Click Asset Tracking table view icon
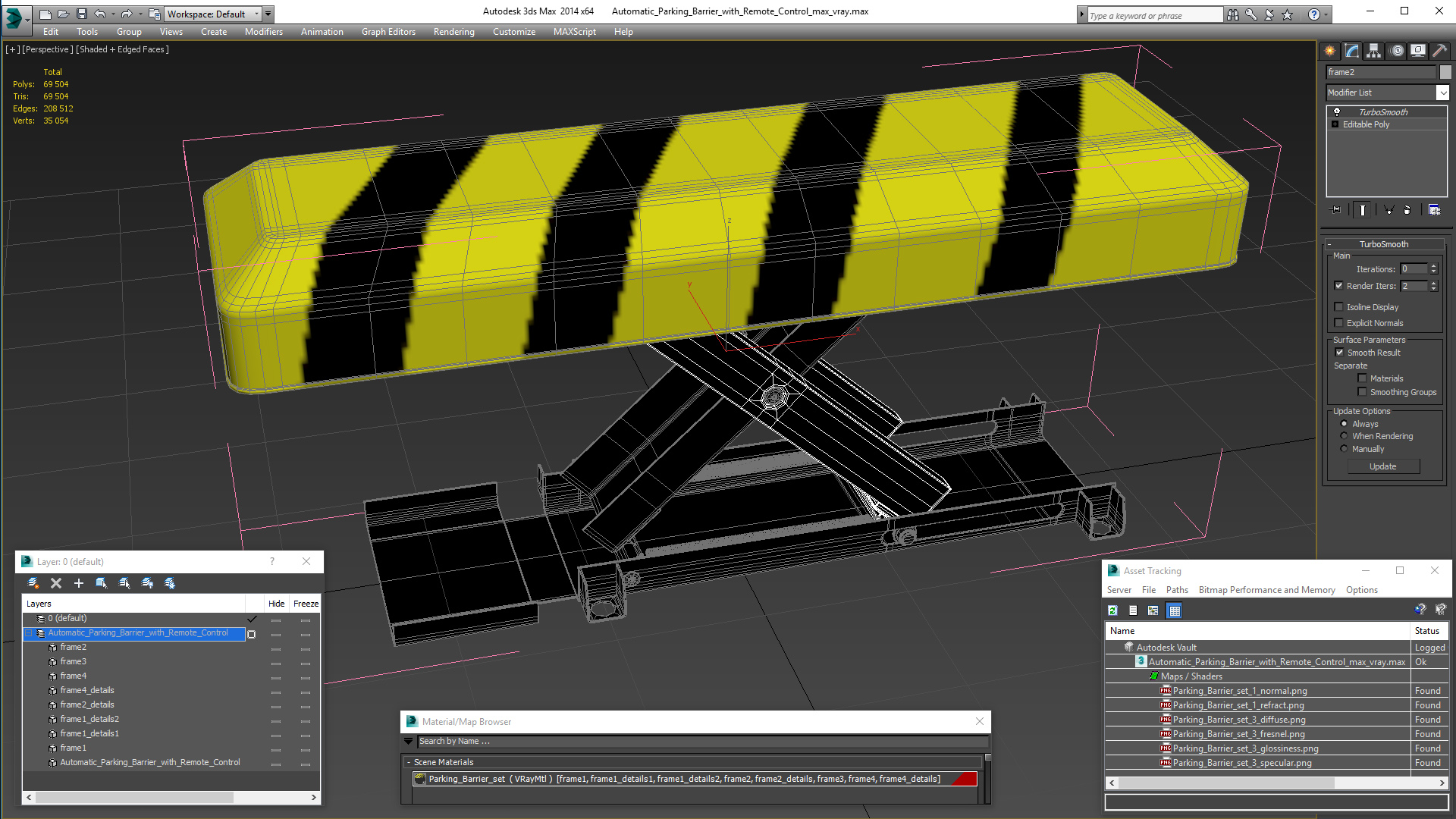This screenshot has width=1456, height=819. 1175,610
